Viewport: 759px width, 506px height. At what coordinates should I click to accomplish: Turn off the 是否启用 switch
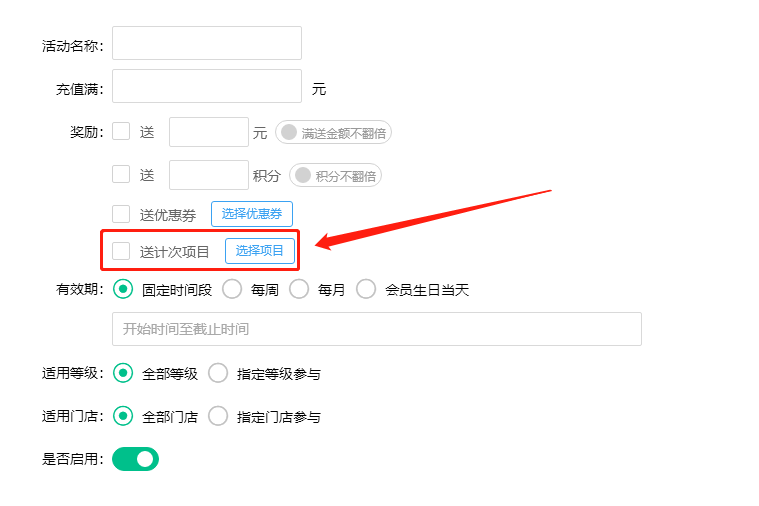pos(136,459)
